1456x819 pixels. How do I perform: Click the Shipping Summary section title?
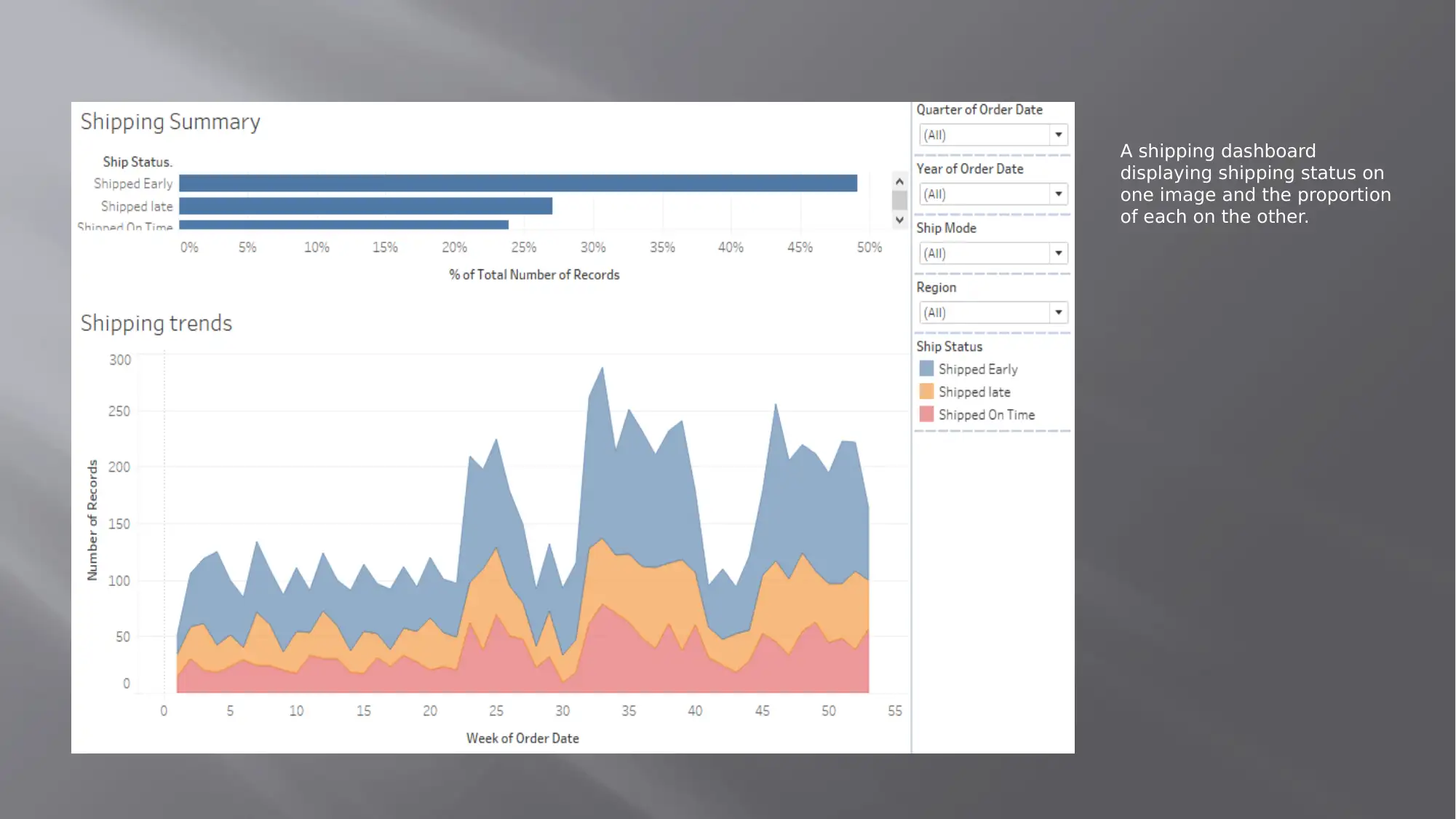coord(170,121)
